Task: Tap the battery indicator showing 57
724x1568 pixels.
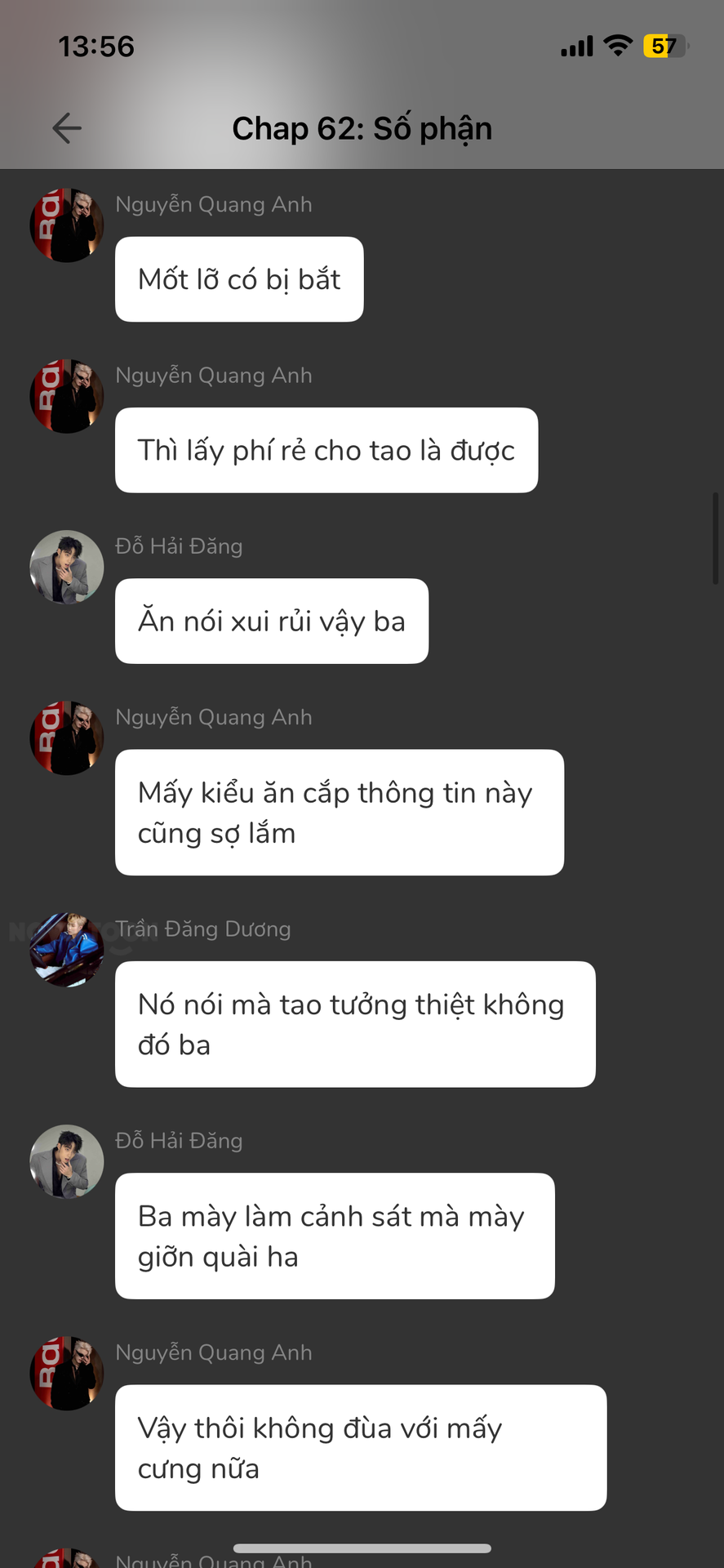Action: pyautogui.click(x=665, y=46)
